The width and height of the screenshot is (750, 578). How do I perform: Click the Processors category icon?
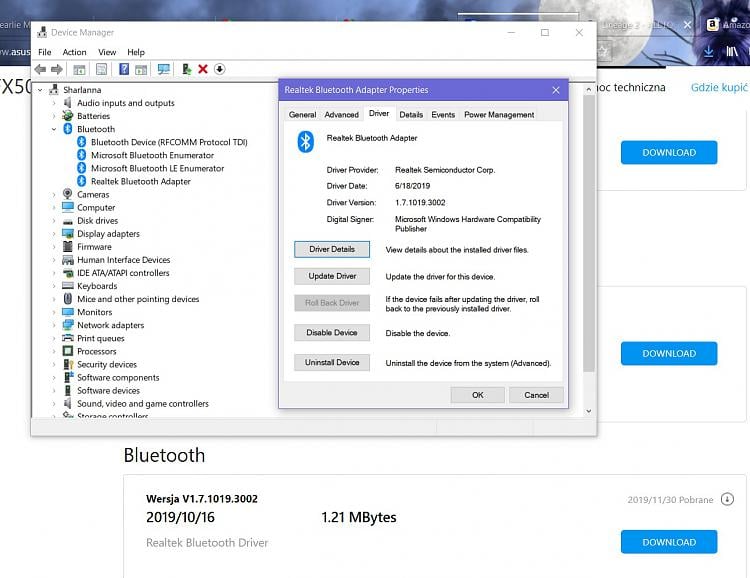click(68, 351)
